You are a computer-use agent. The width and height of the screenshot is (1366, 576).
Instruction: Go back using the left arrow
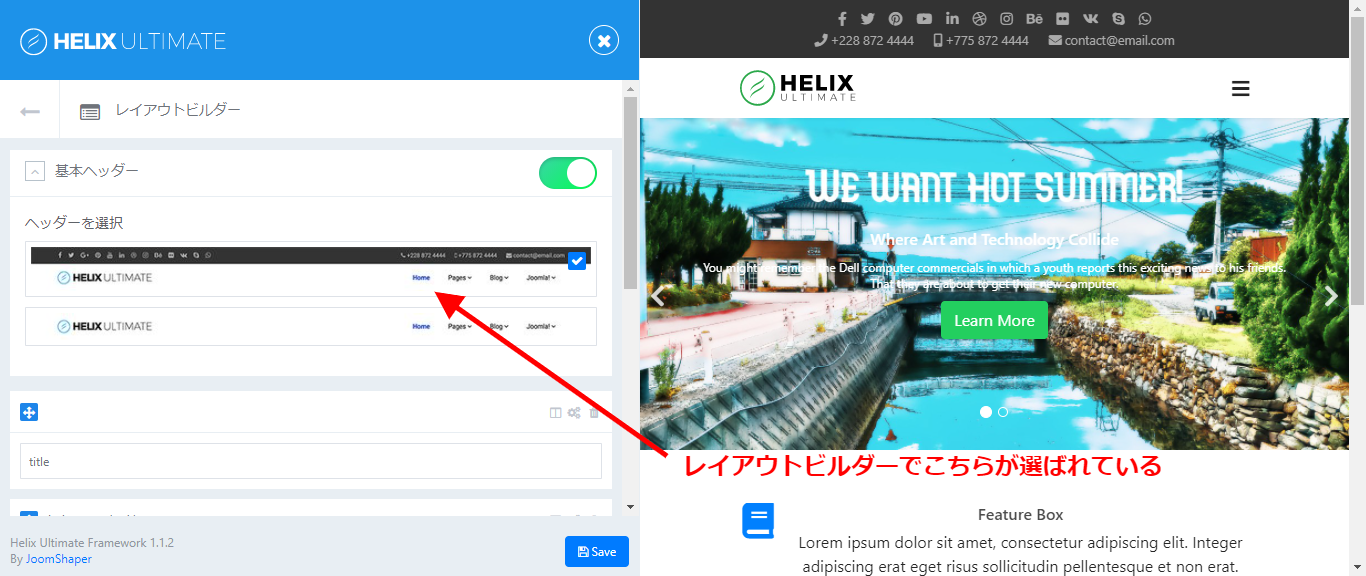click(30, 111)
